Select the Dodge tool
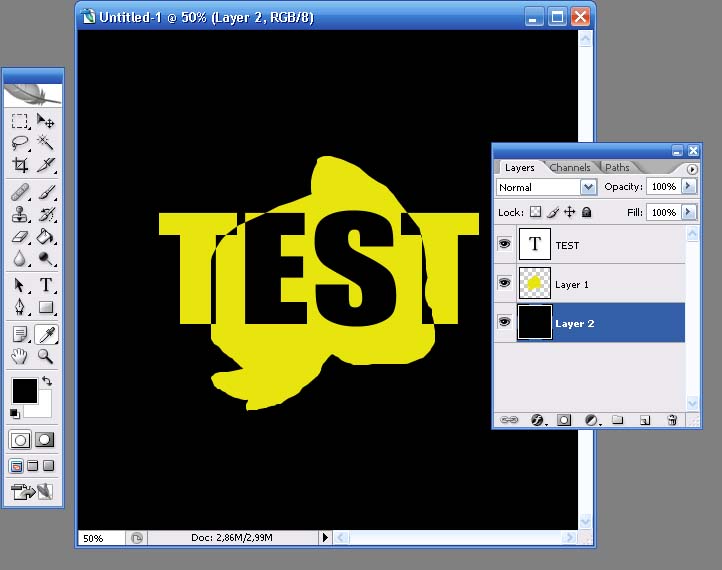 (x=46, y=258)
